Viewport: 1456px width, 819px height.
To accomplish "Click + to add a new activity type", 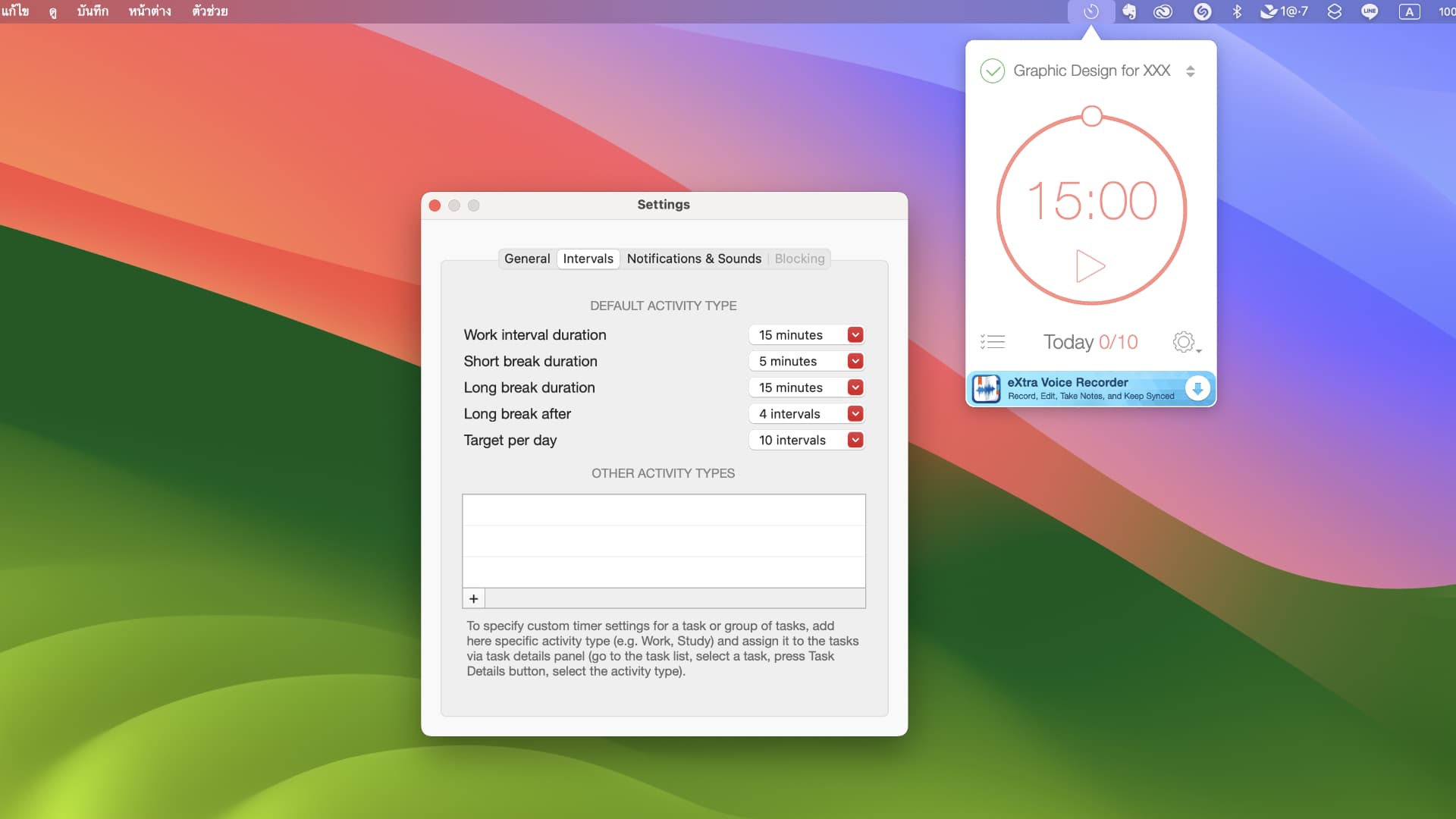I will [x=472, y=598].
